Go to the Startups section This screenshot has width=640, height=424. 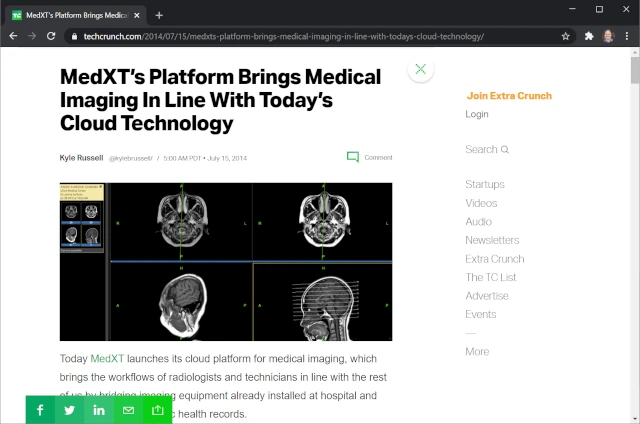(485, 184)
